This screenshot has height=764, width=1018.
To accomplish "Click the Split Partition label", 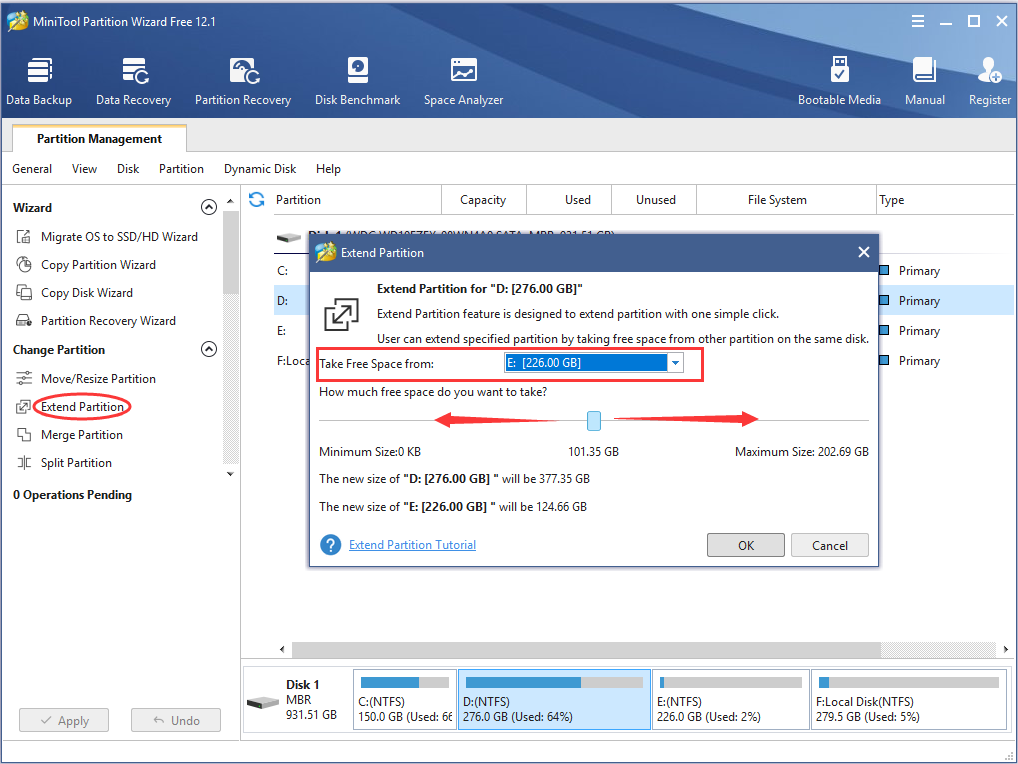I will [77, 463].
